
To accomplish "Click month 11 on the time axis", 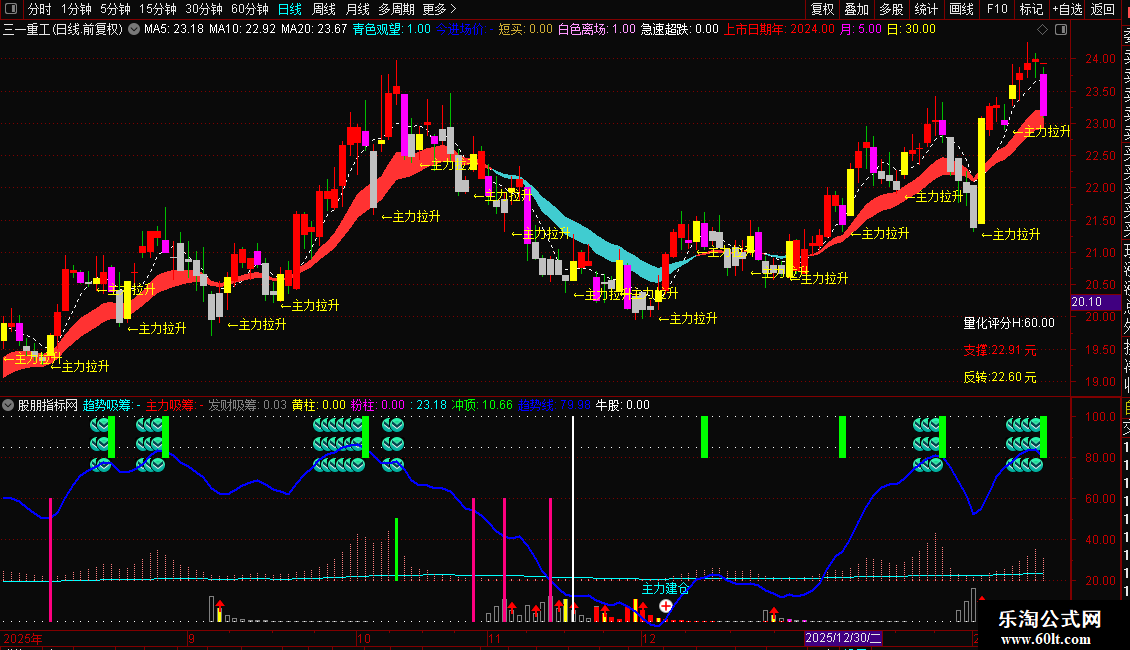I will [x=494, y=638].
